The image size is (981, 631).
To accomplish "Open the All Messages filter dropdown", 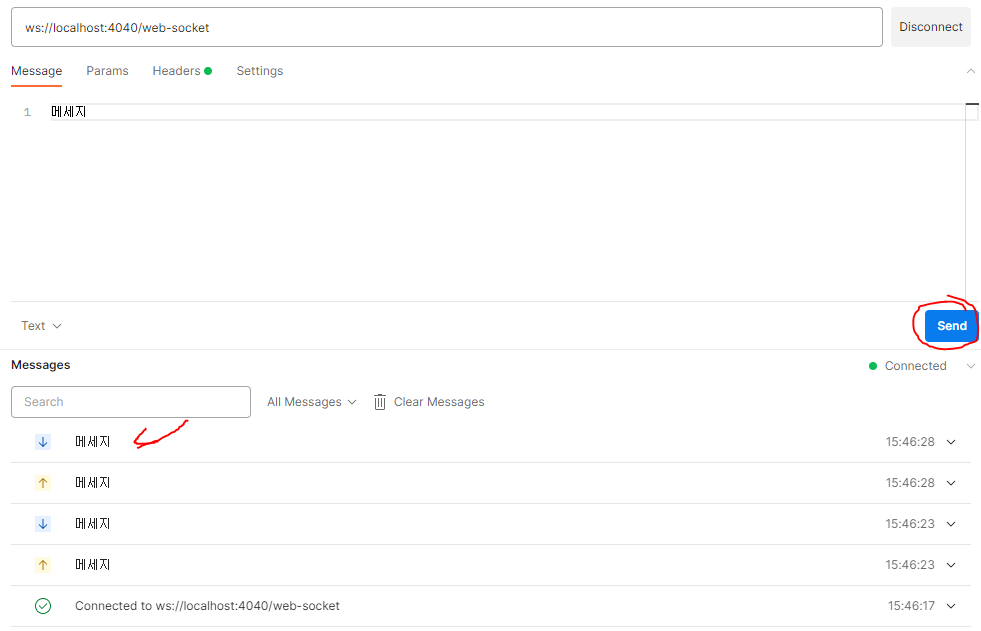I will pos(312,402).
